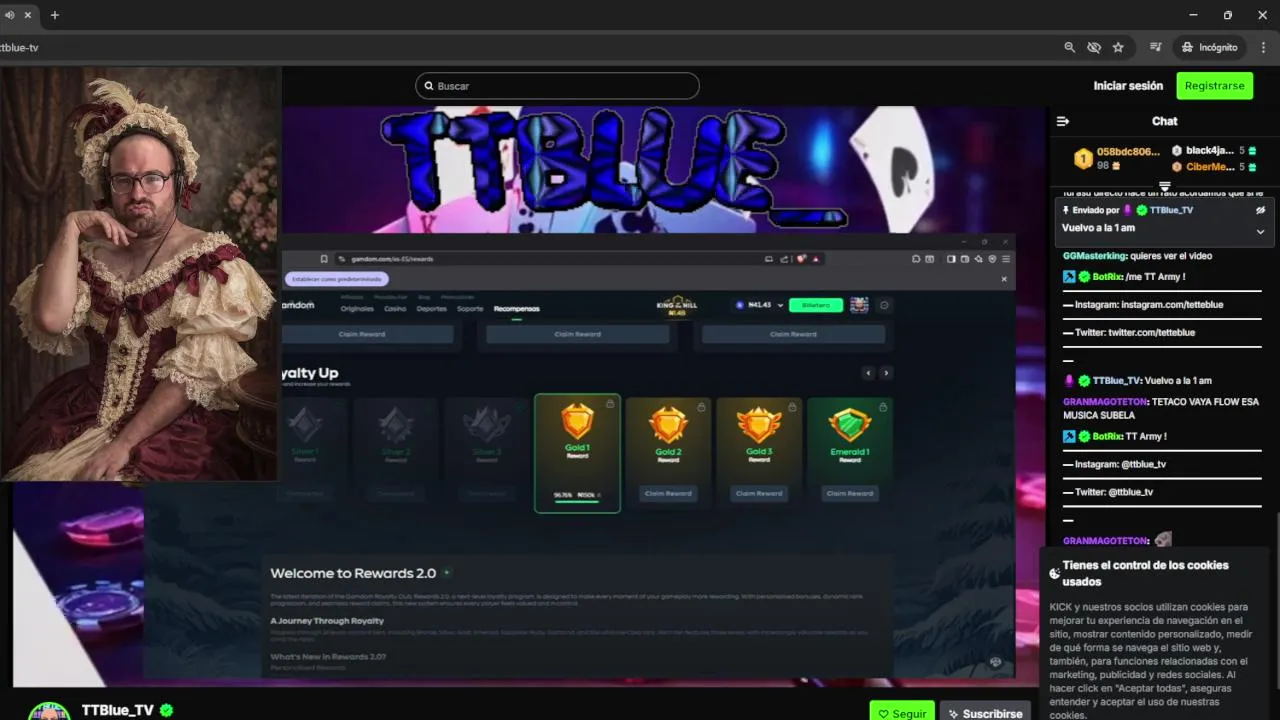1280x720 pixels.
Task: Expand the balance dropdown arrow in Gamdom header
Action: (780, 305)
